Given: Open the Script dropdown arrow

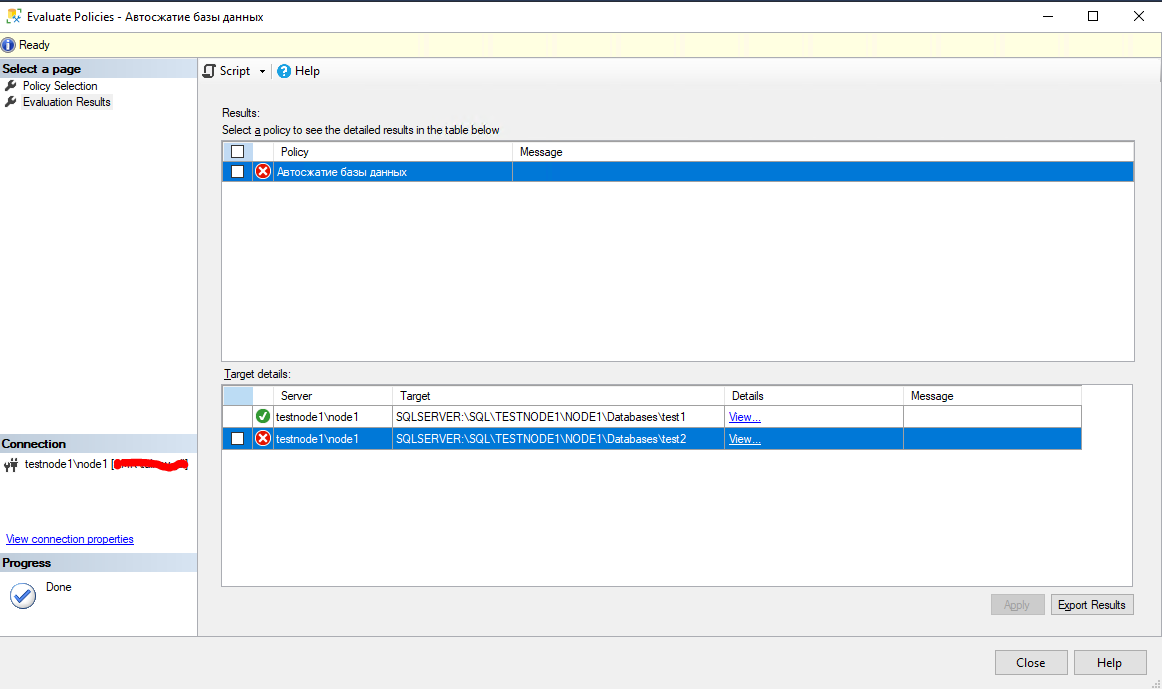Looking at the screenshot, I should point(262,71).
